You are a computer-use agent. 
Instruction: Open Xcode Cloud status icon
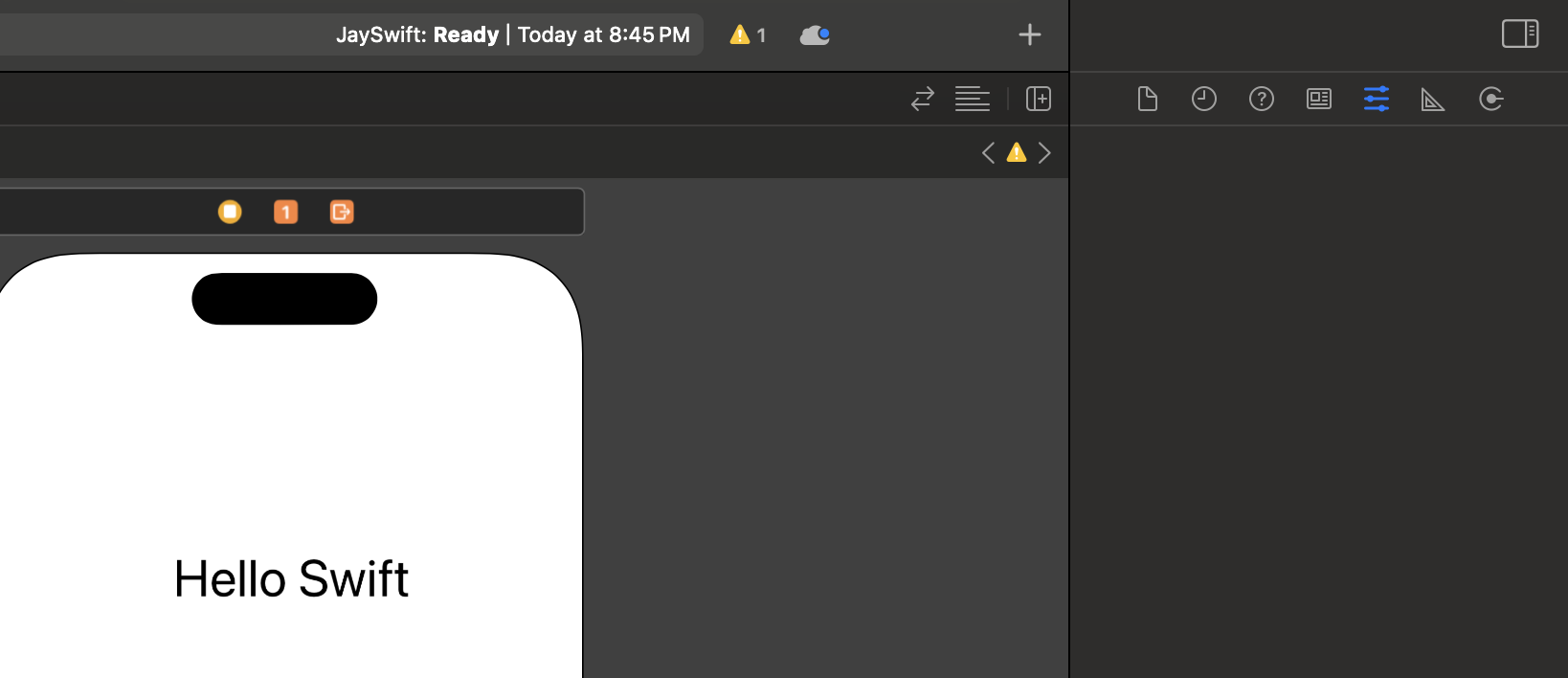point(815,35)
